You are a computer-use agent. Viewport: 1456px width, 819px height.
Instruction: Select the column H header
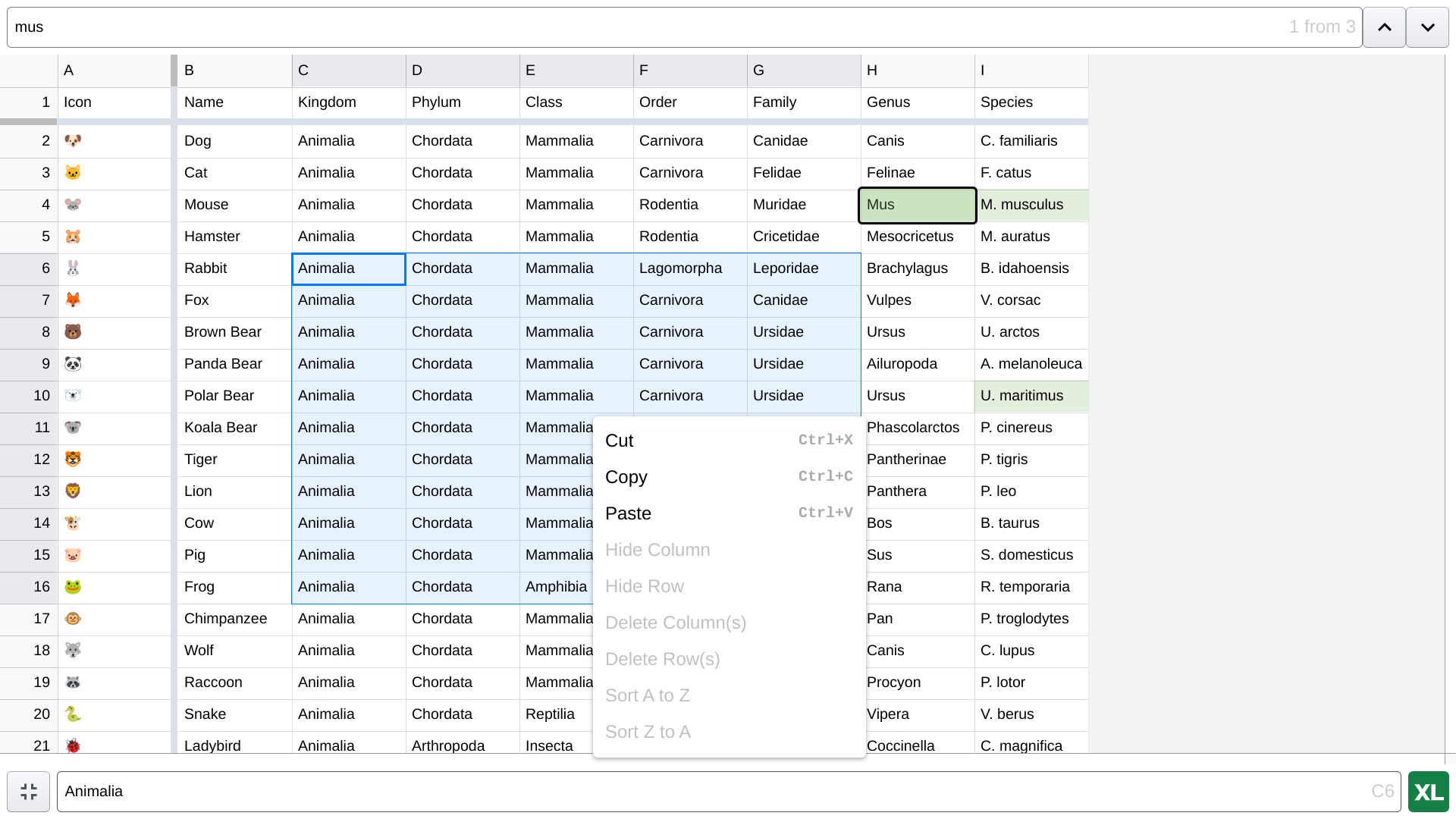click(918, 71)
